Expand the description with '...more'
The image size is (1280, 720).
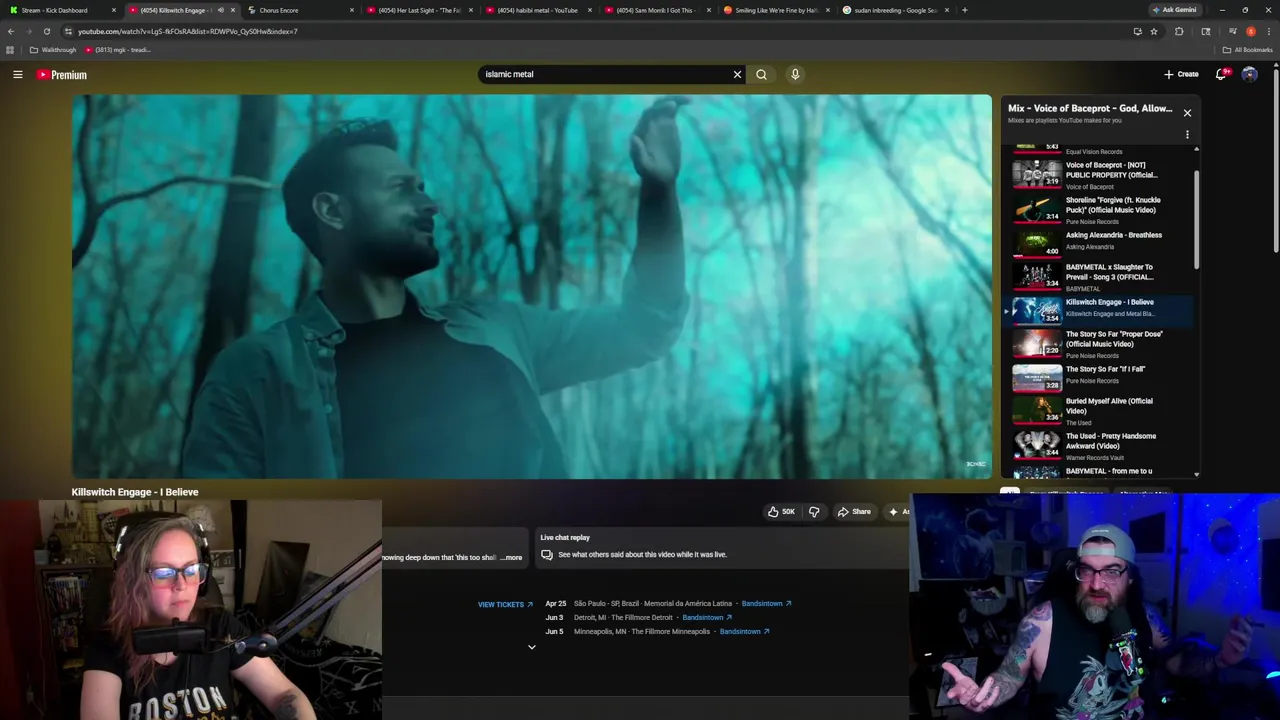point(511,558)
